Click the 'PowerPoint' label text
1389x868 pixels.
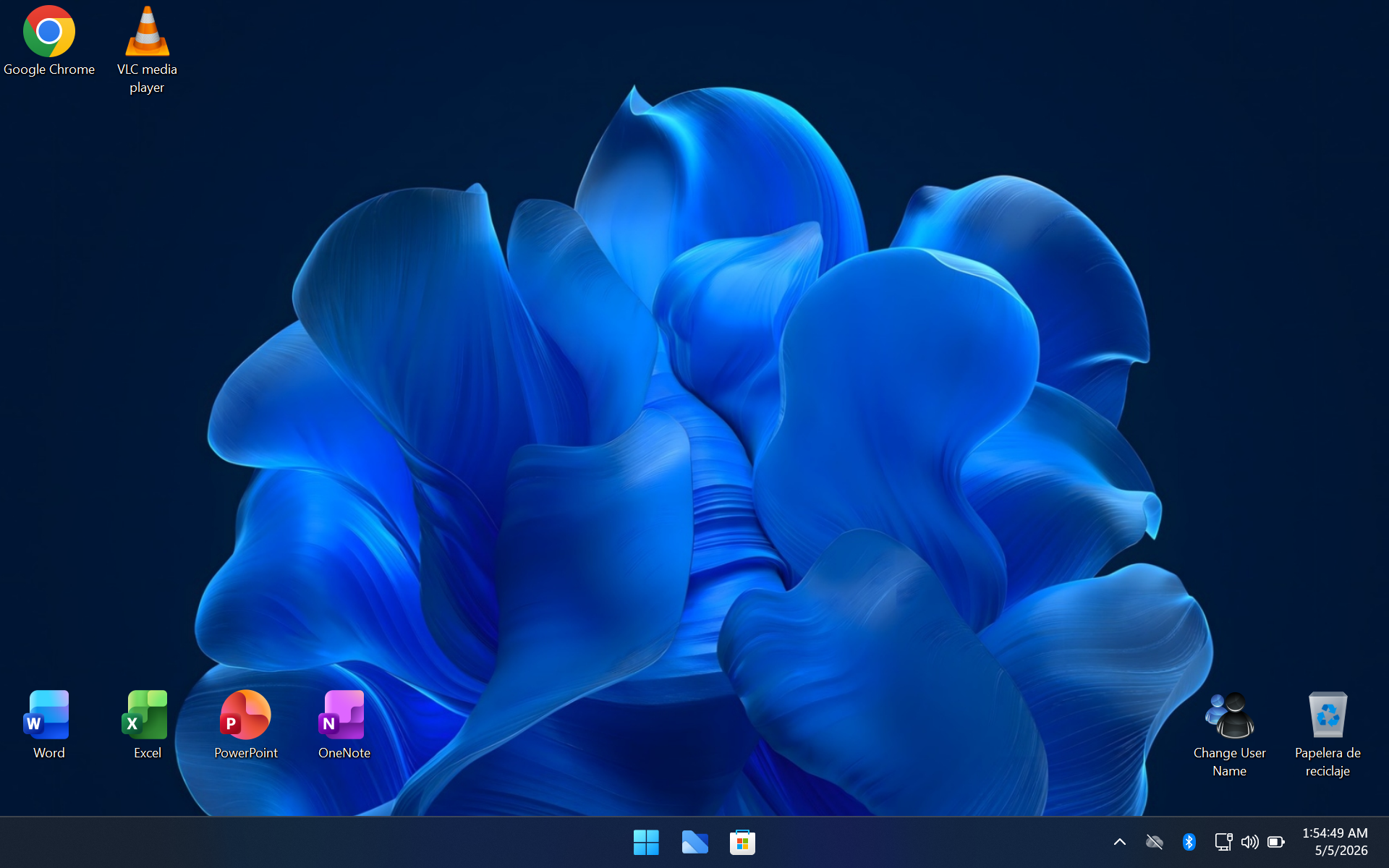246,753
